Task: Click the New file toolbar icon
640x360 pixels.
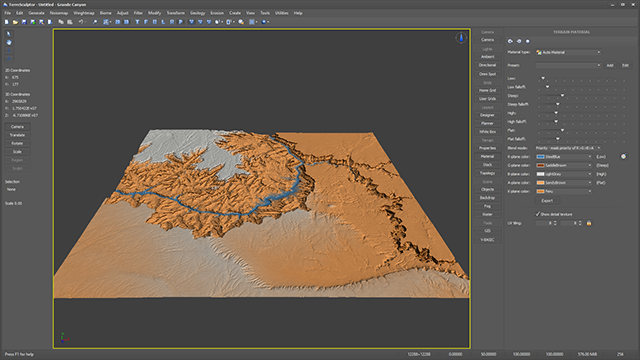Action: point(7,22)
